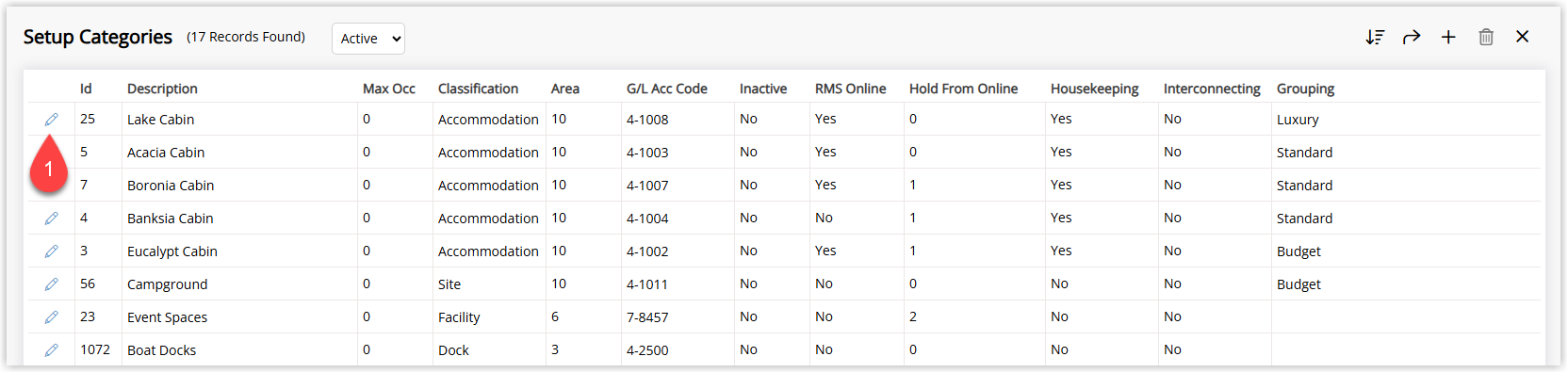
Task: Sort by the Id column header
Action: pos(86,89)
